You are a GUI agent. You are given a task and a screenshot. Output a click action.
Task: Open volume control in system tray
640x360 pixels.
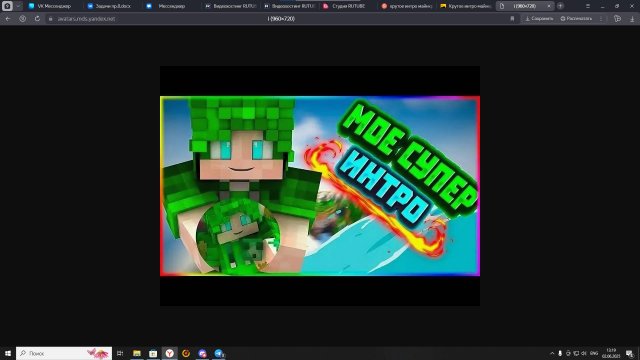(x=584, y=353)
